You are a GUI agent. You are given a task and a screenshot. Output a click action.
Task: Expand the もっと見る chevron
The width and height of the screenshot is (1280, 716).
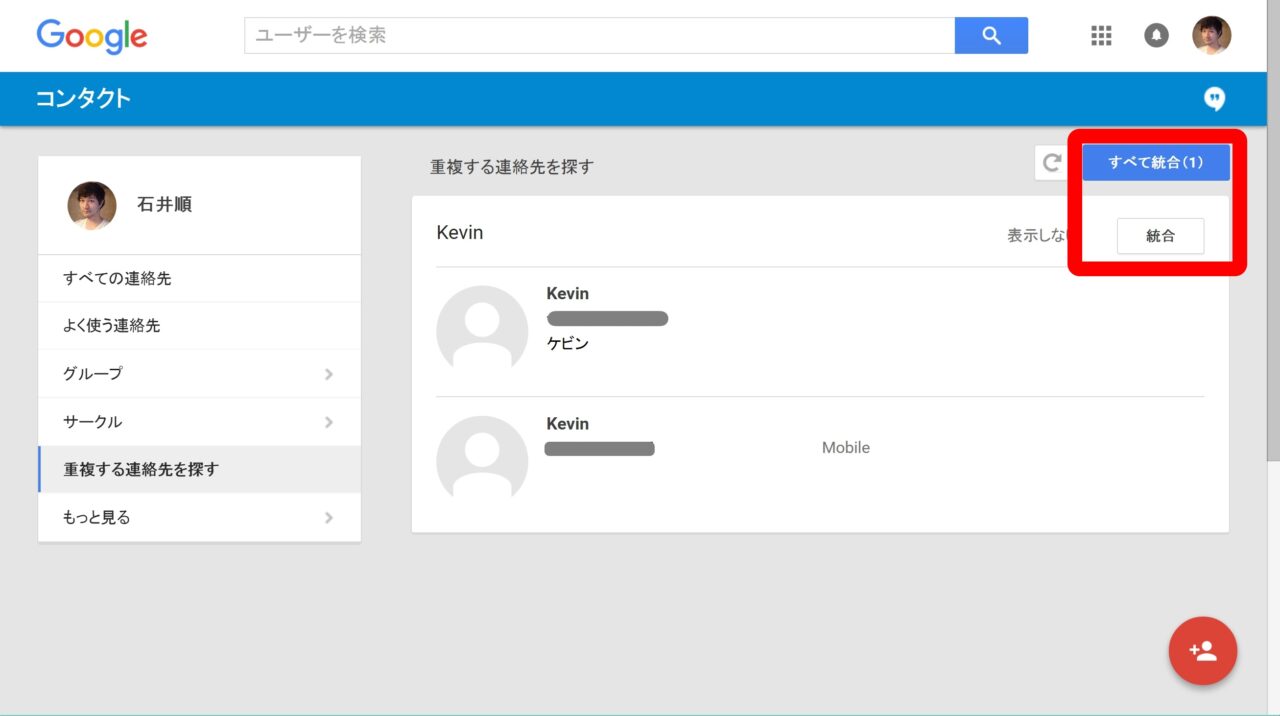coord(328,518)
